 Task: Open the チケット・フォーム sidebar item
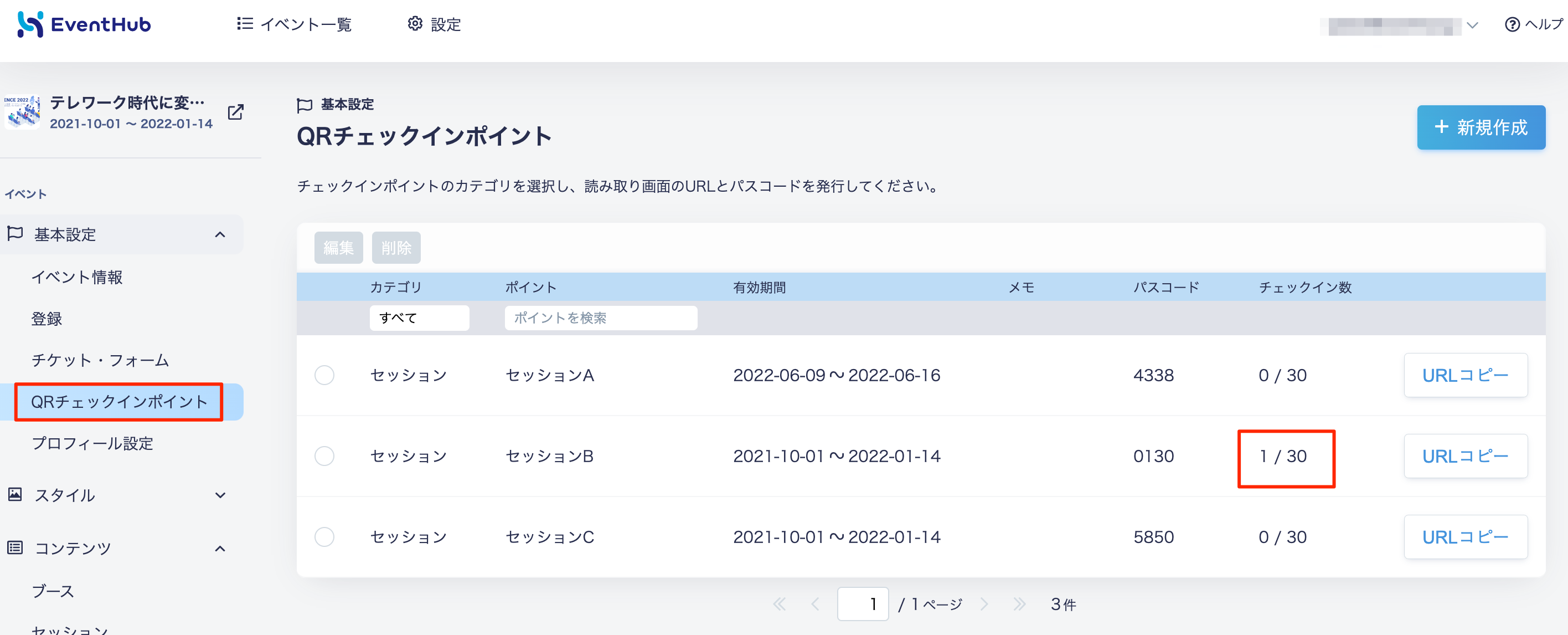pos(100,360)
